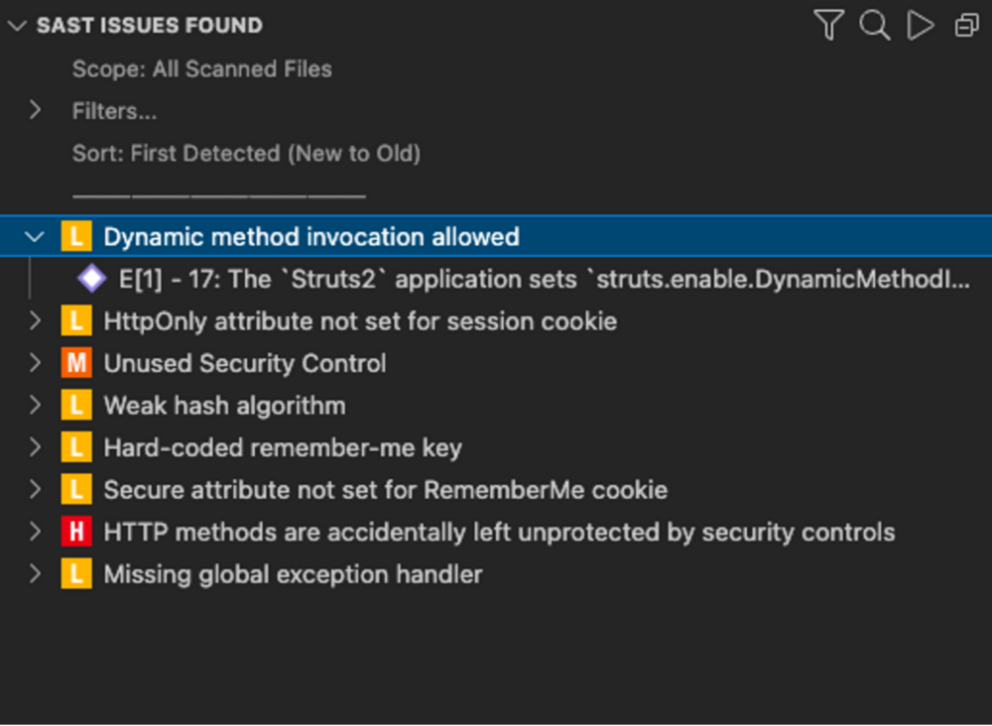
Task: Run a new scan using the play icon
Action: 920,26
